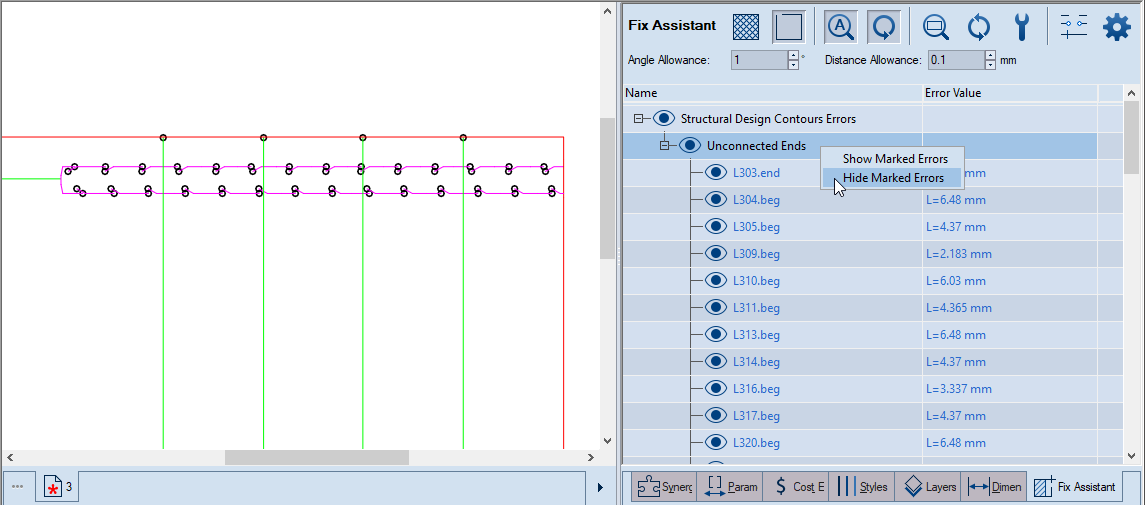The image size is (1145, 505).
Task: Click the zoom to window magnifier icon
Action: tap(936, 26)
